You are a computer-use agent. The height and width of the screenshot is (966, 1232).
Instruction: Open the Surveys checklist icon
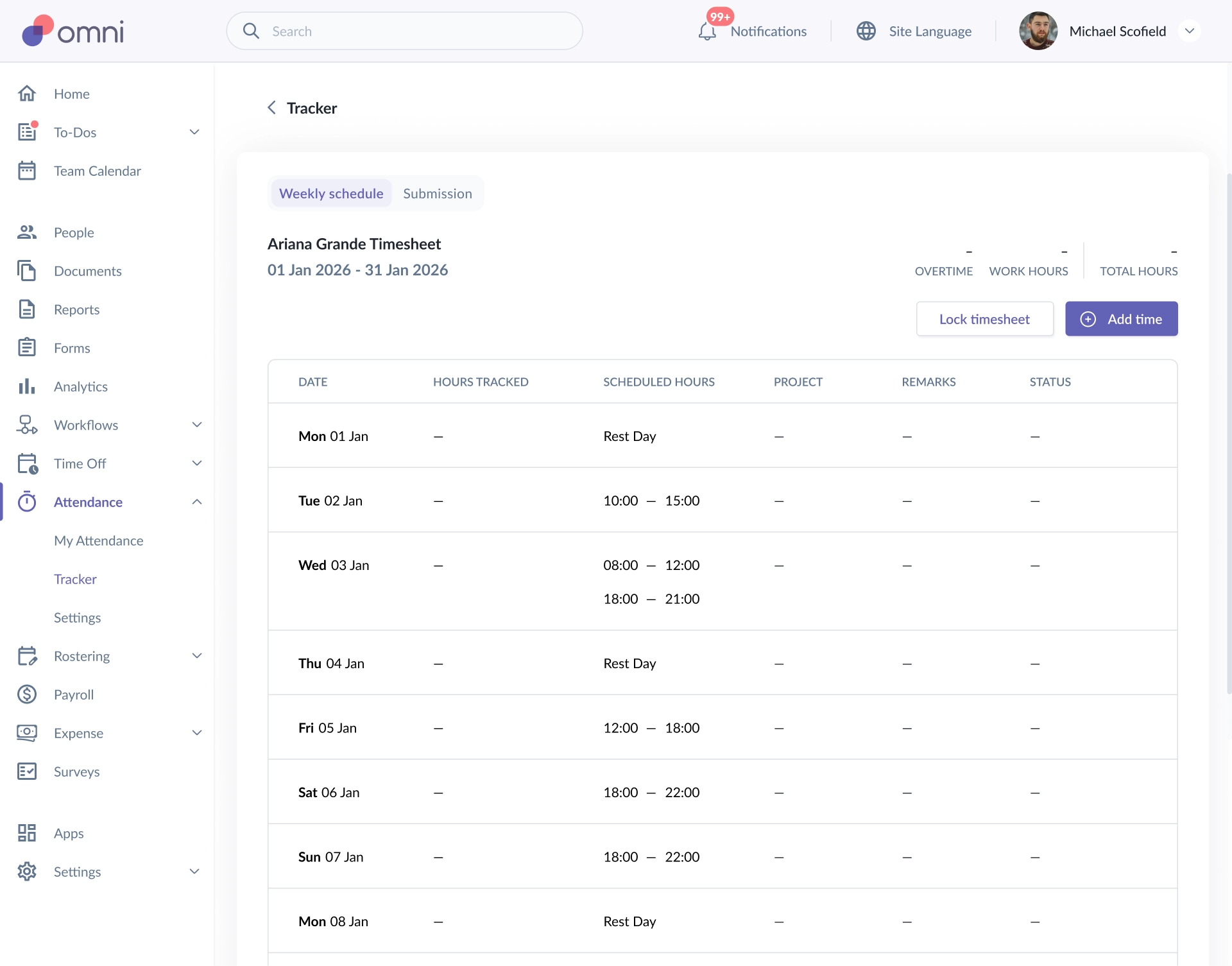coord(27,772)
